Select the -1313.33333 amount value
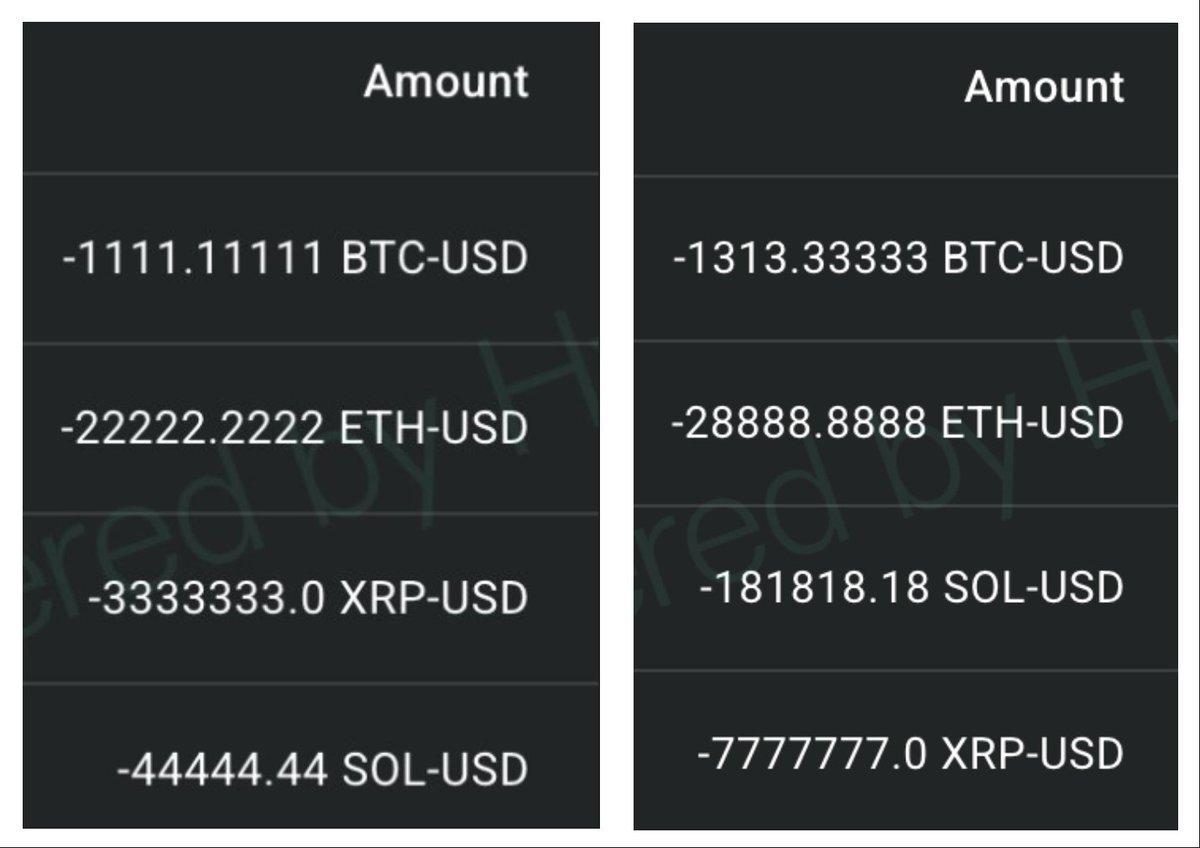1200x848 pixels. tap(801, 259)
